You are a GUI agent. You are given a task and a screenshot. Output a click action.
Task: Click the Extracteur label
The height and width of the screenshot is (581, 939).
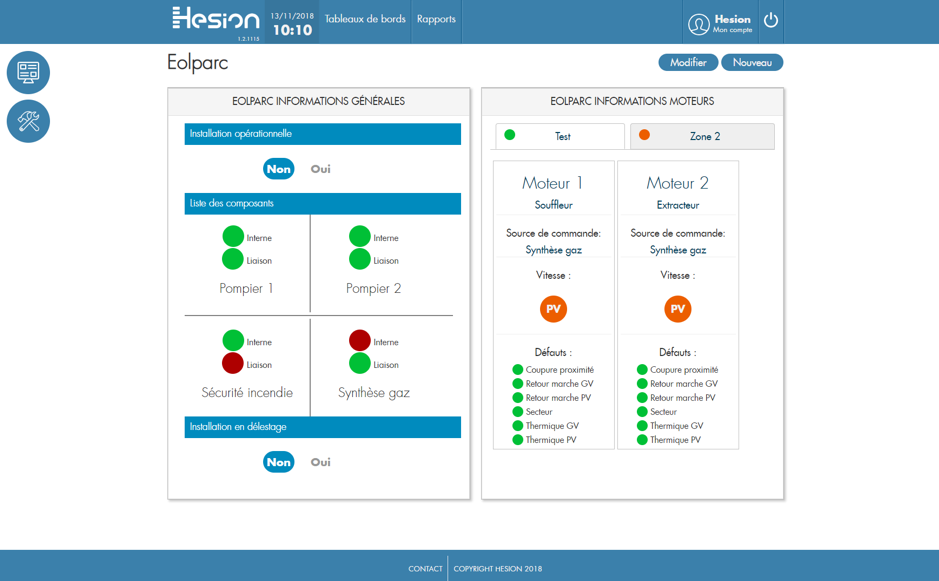point(678,205)
